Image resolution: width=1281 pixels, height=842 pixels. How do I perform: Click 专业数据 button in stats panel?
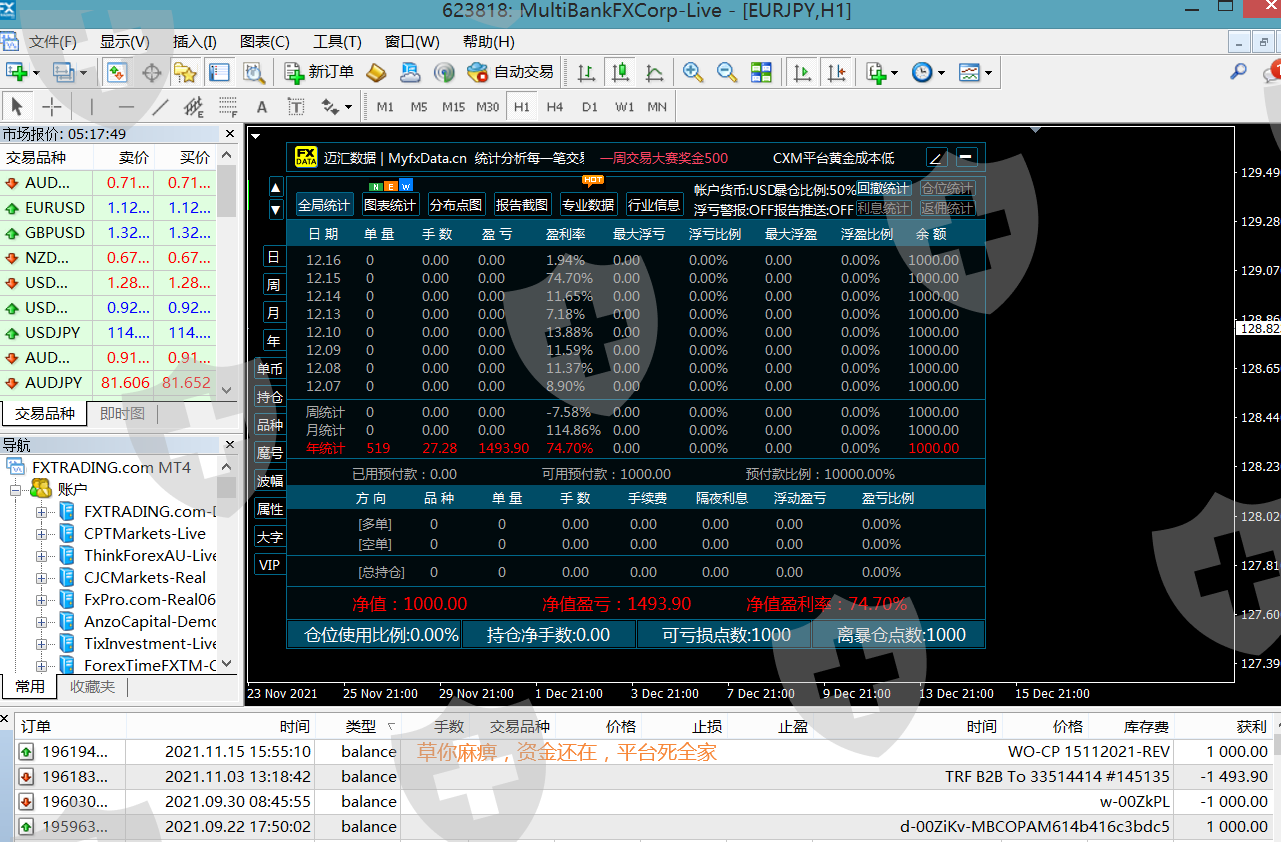(588, 205)
